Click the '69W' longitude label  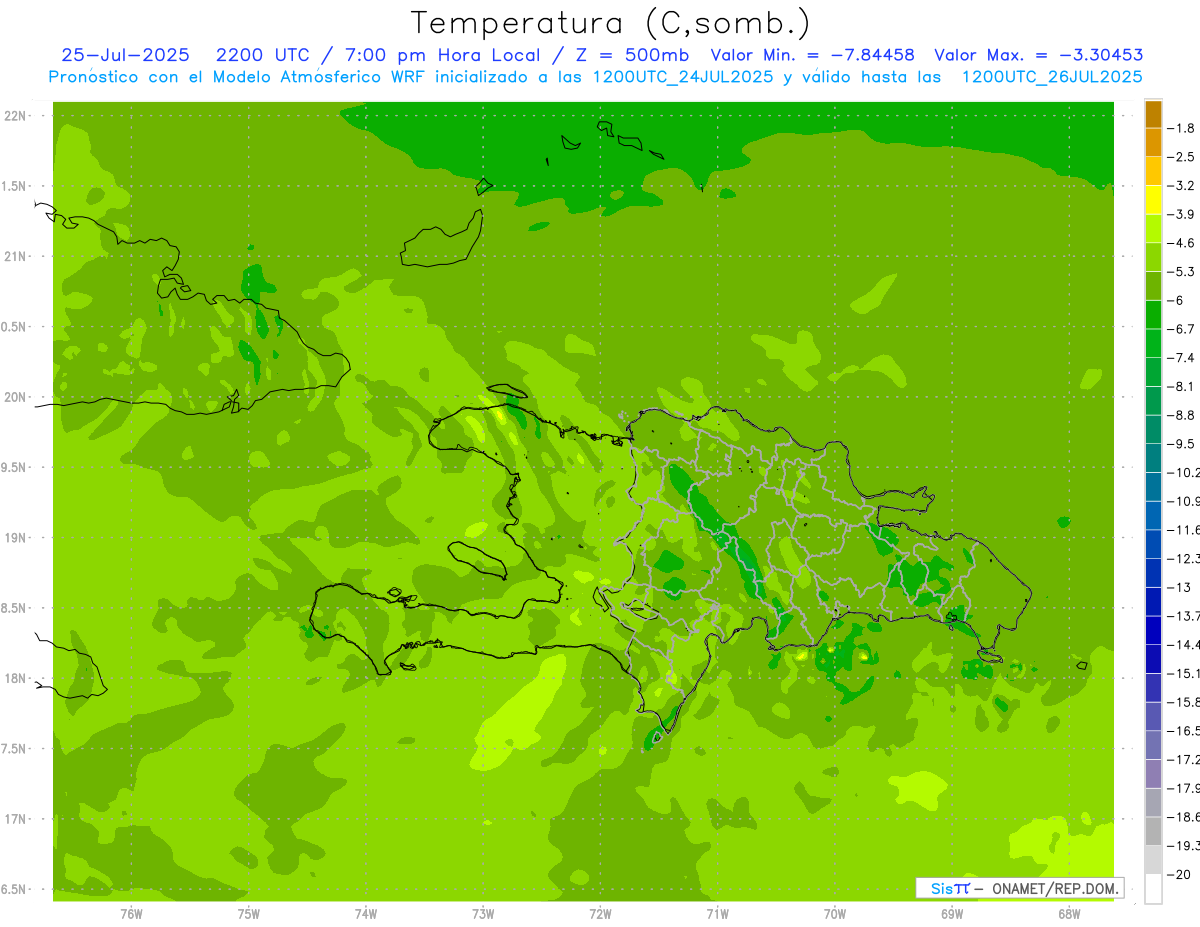[952, 914]
